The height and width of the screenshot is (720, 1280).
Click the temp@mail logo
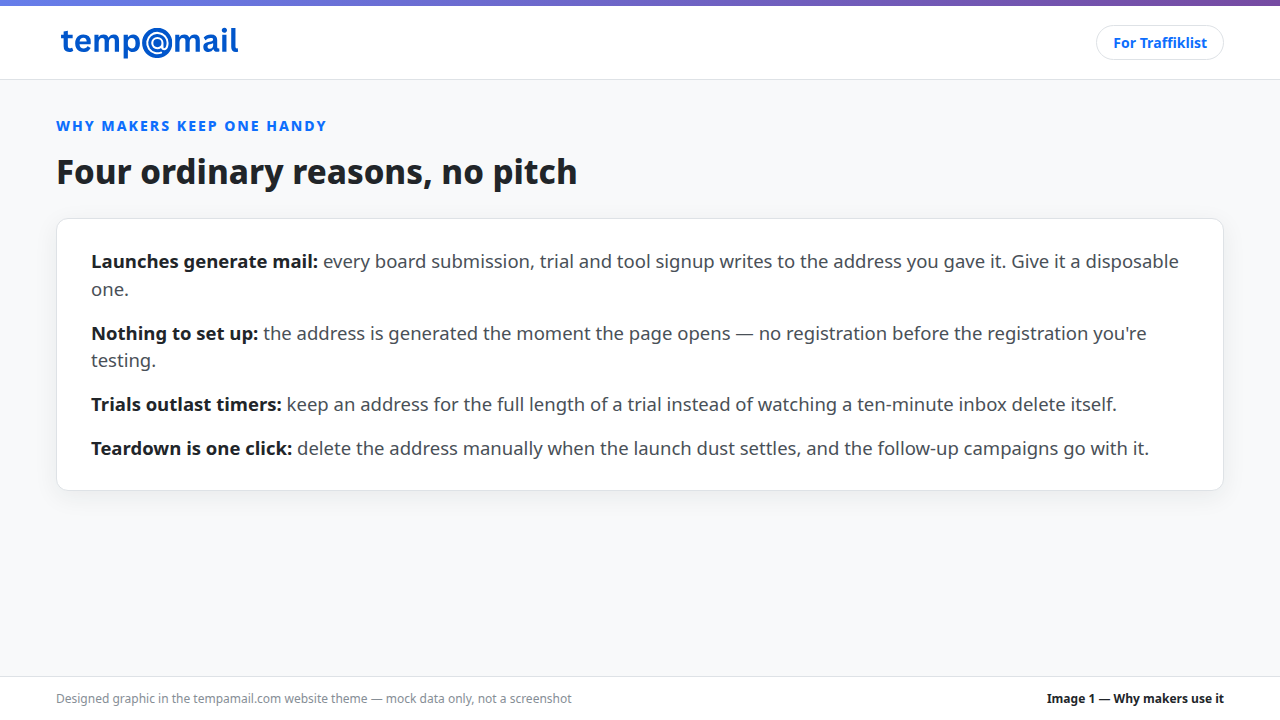point(150,42)
